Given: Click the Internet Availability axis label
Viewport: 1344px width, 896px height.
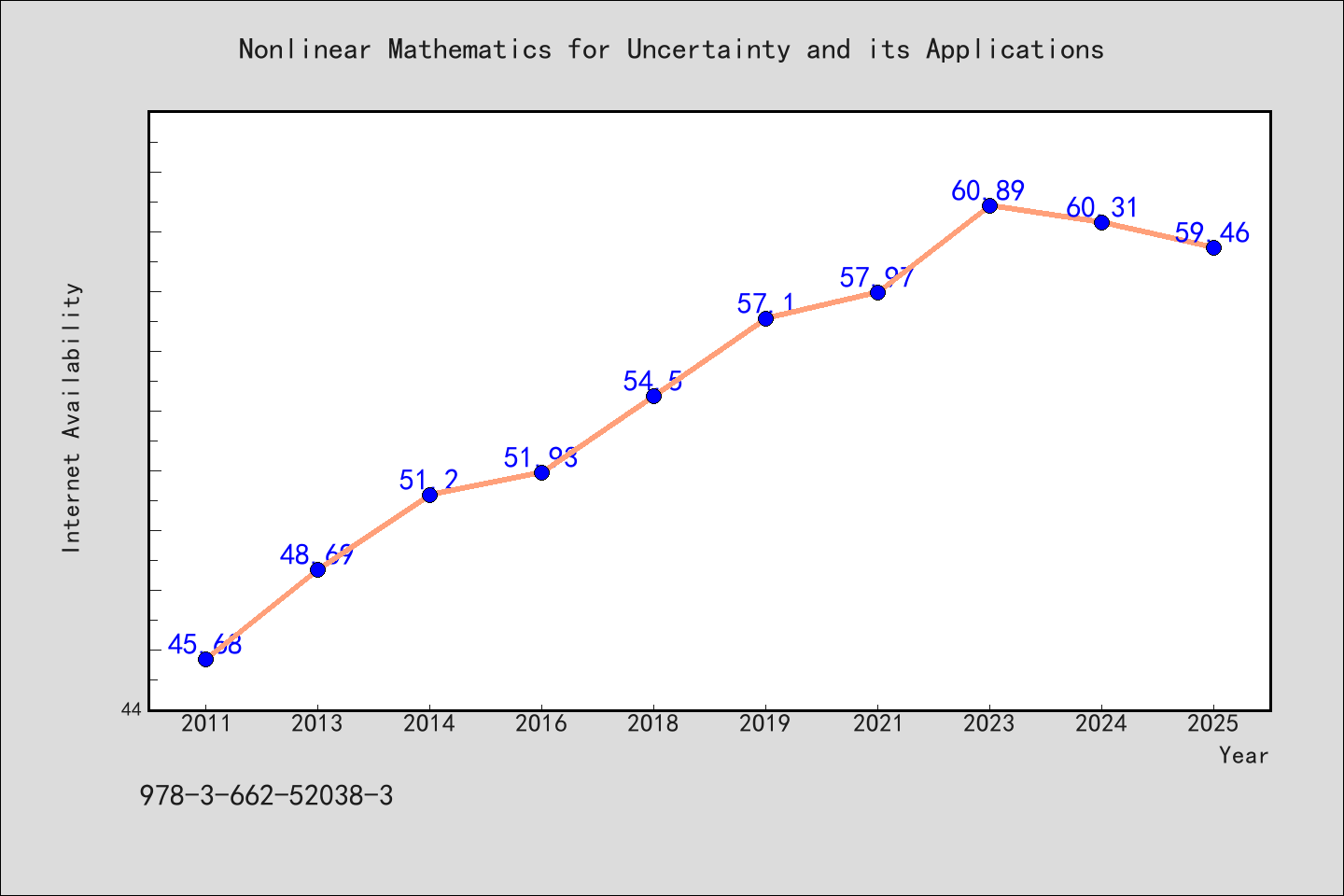Looking at the screenshot, I should (x=72, y=417).
